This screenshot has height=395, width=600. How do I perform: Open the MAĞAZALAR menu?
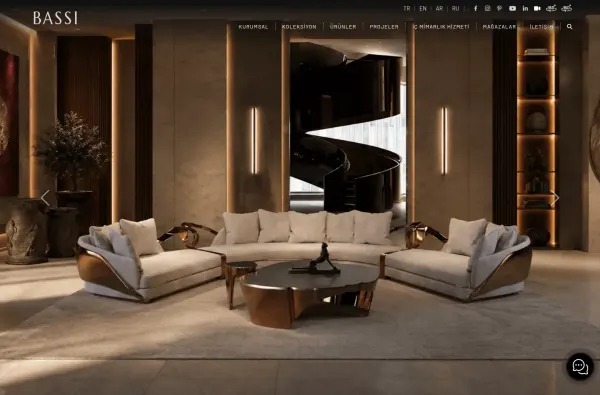[x=499, y=27]
